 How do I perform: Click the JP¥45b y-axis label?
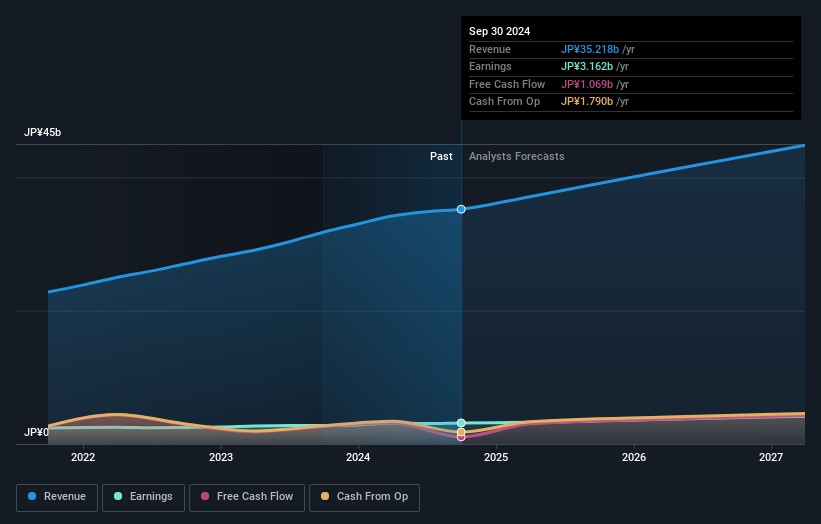point(43,132)
